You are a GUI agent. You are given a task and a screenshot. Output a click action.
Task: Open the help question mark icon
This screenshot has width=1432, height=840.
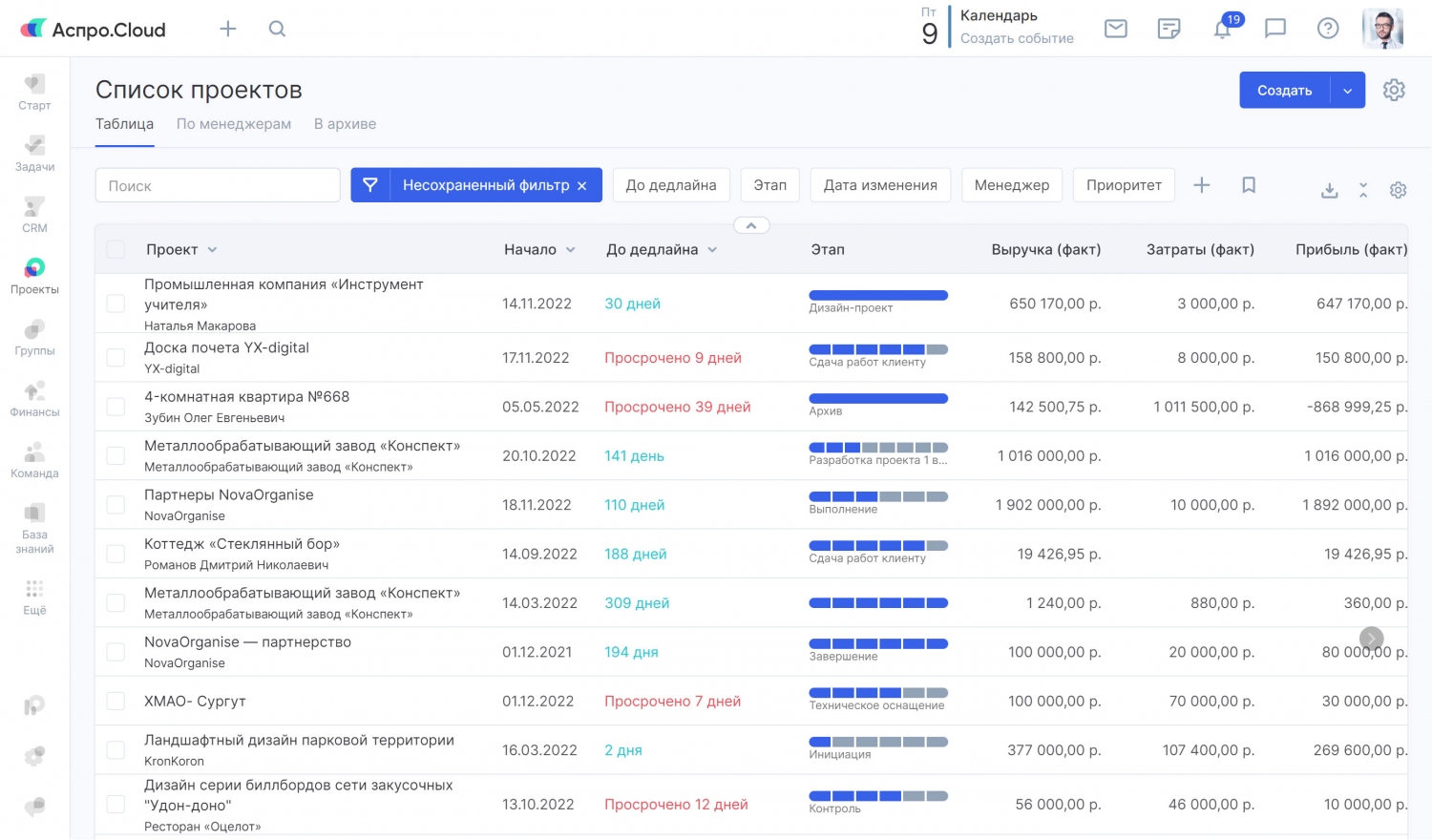click(1327, 29)
